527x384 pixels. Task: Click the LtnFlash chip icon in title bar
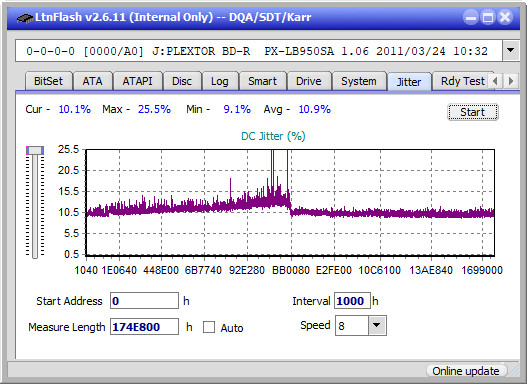click(x=25, y=17)
